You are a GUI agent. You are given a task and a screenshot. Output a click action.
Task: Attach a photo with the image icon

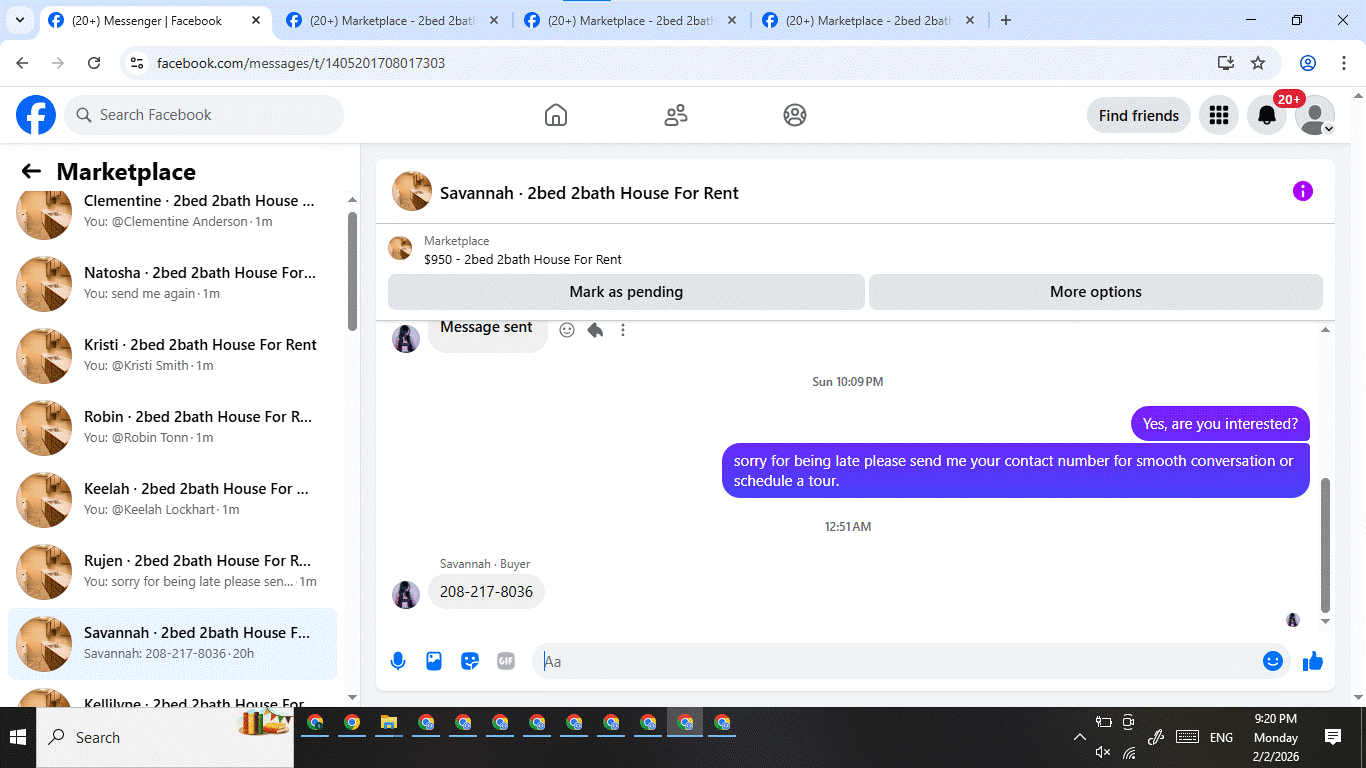tap(434, 661)
